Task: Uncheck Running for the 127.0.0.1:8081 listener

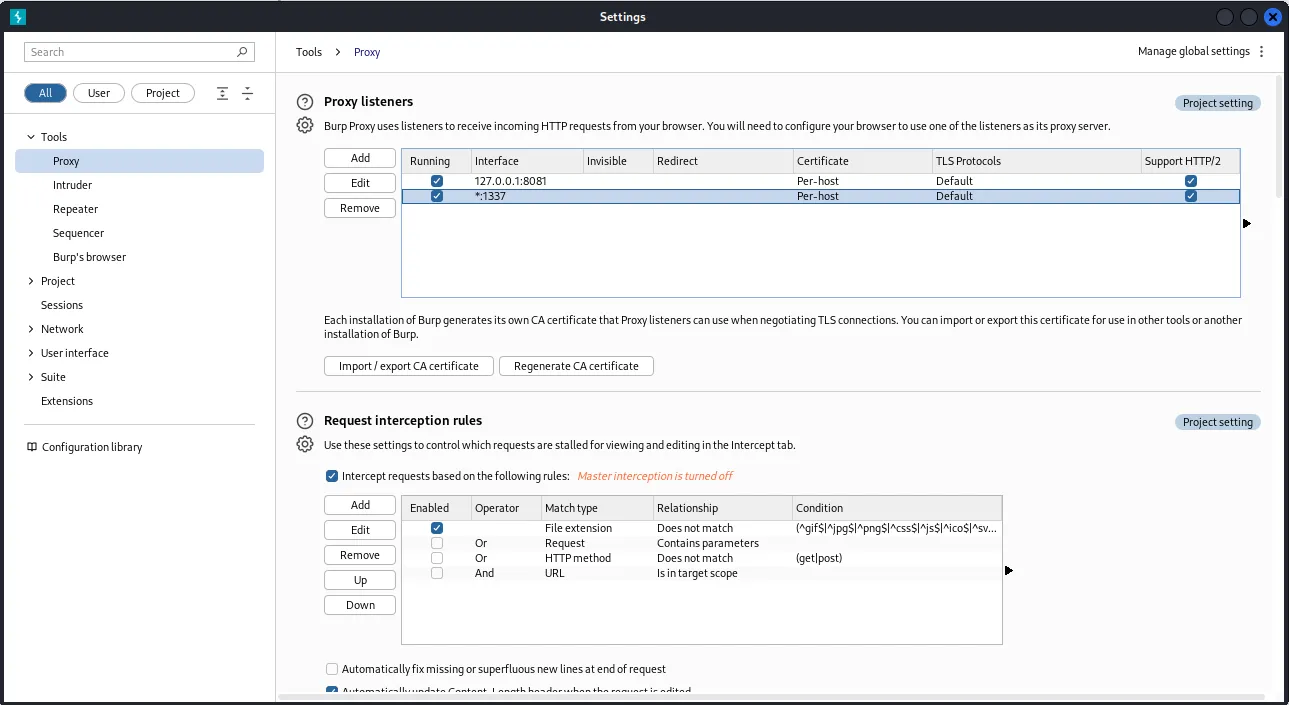Action: 437,181
